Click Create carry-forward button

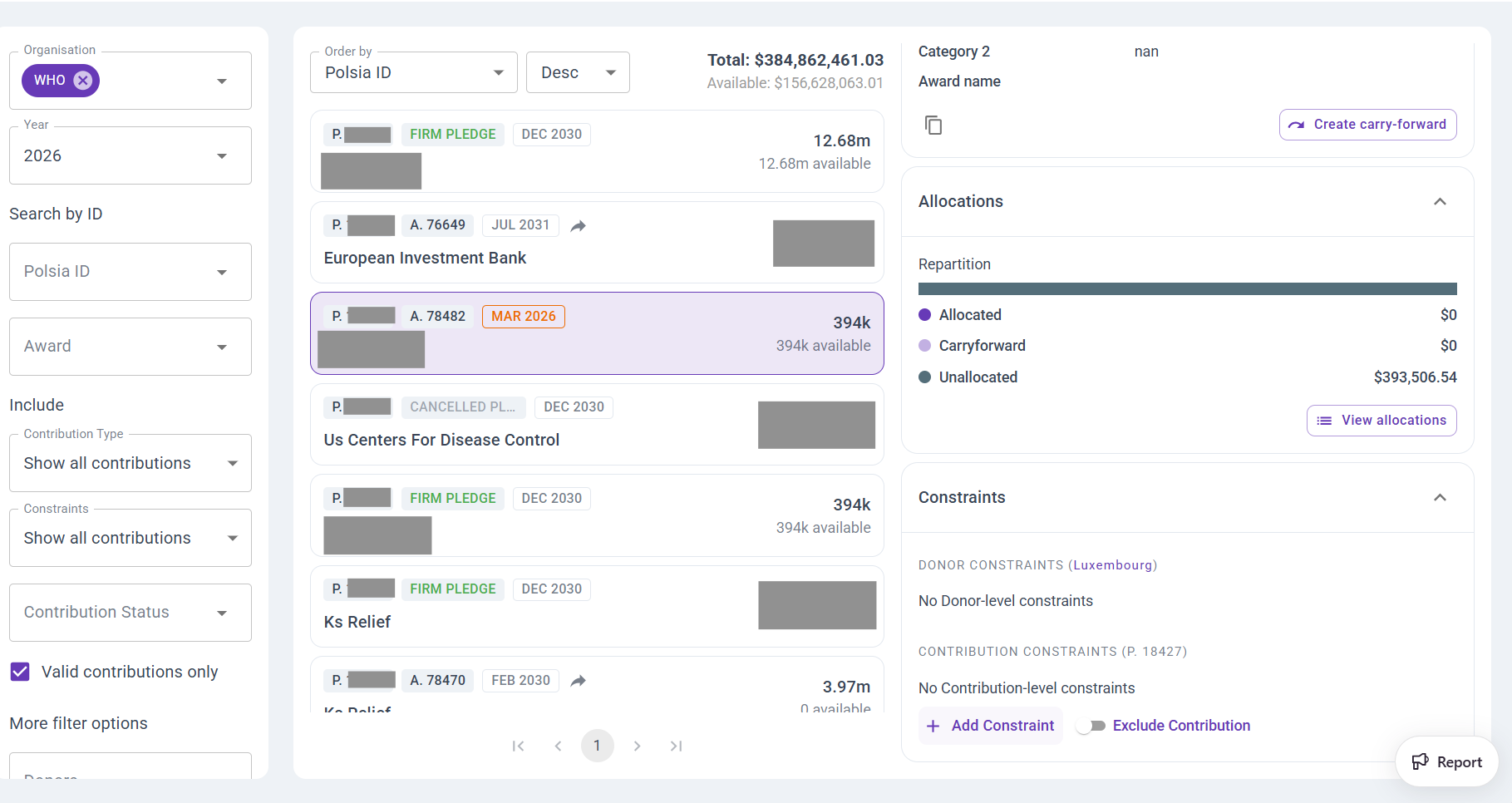coord(1367,125)
